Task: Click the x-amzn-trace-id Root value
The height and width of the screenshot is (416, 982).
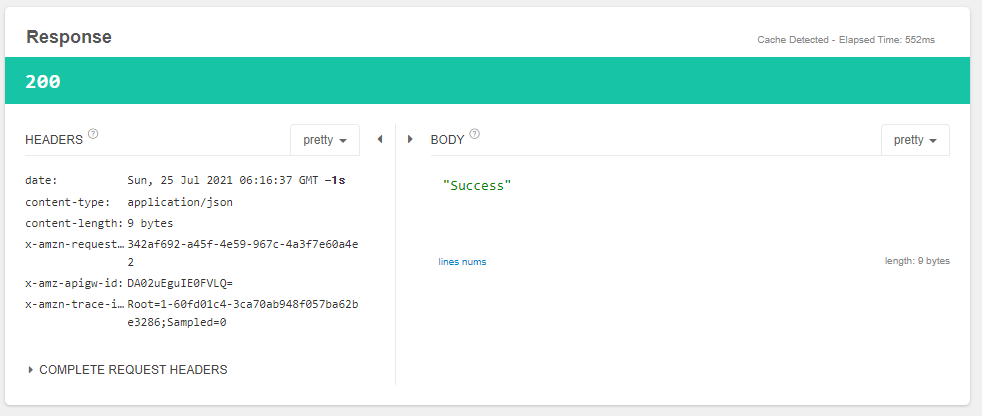Action: [242, 304]
